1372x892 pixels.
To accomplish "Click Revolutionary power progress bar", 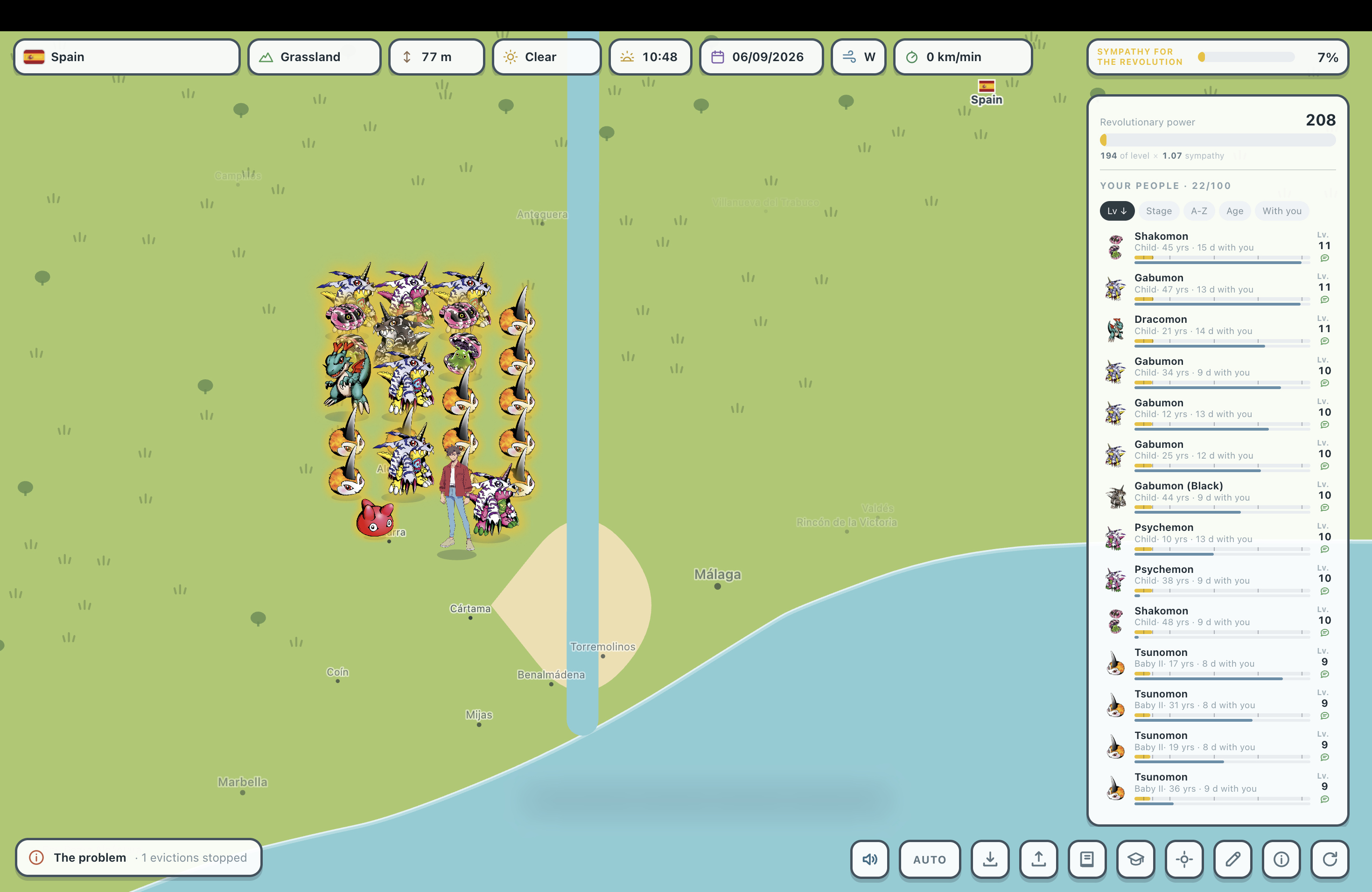I will tap(1218, 140).
